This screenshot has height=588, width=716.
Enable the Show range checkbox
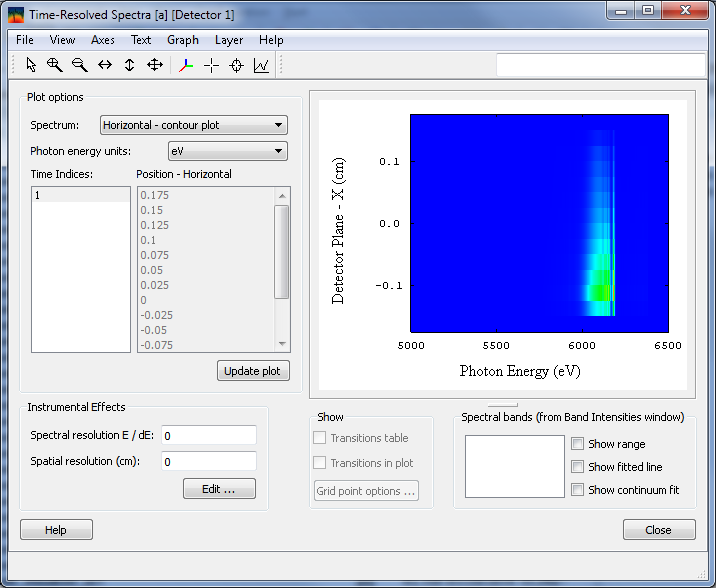pos(577,444)
